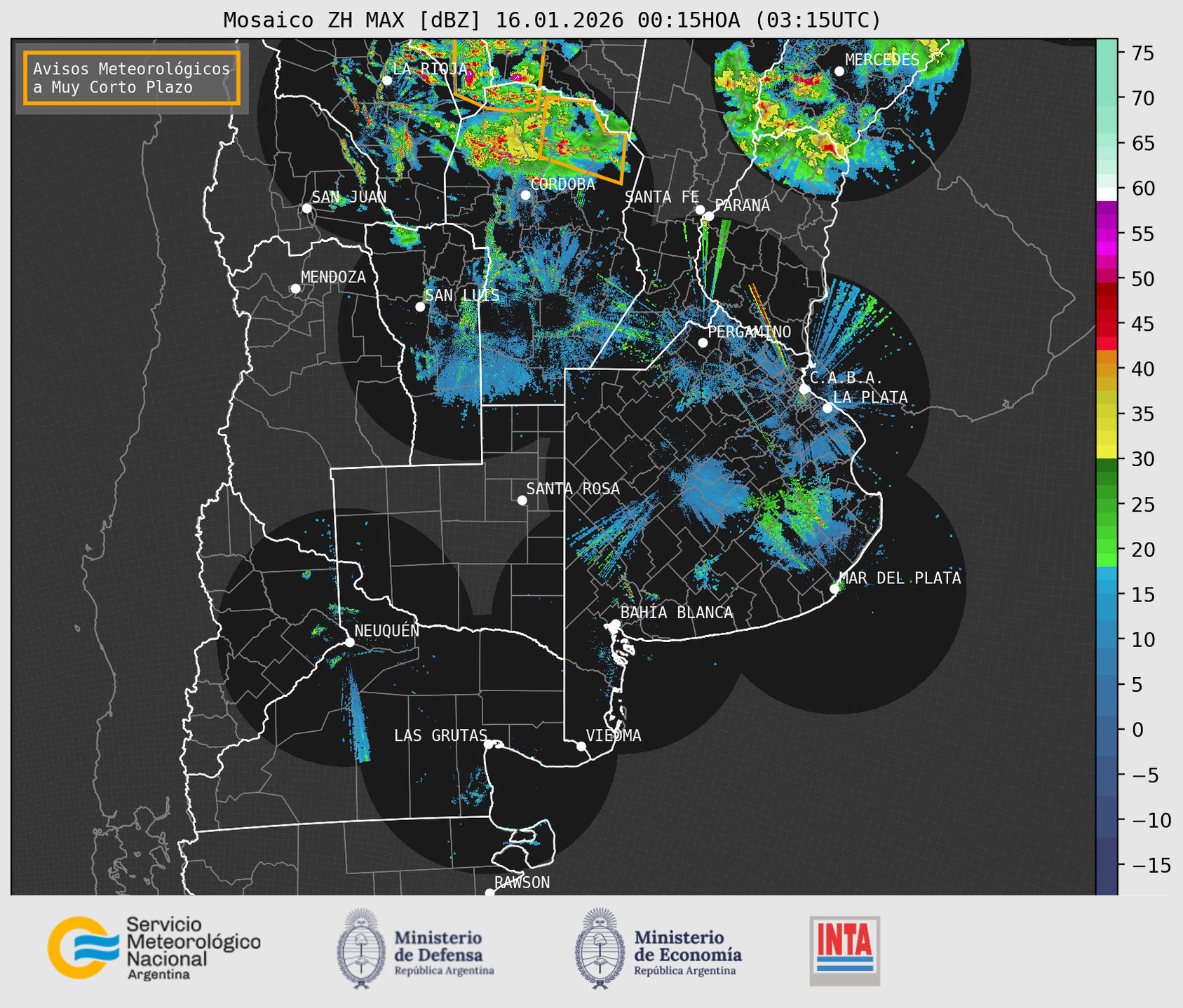Click the −15 dBZ colorbar label

(x=1151, y=866)
